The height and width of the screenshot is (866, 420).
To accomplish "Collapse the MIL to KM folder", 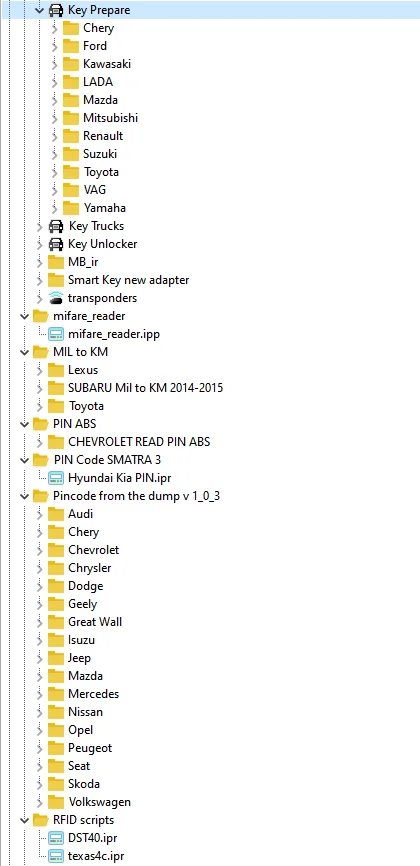I will (x=24, y=352).
